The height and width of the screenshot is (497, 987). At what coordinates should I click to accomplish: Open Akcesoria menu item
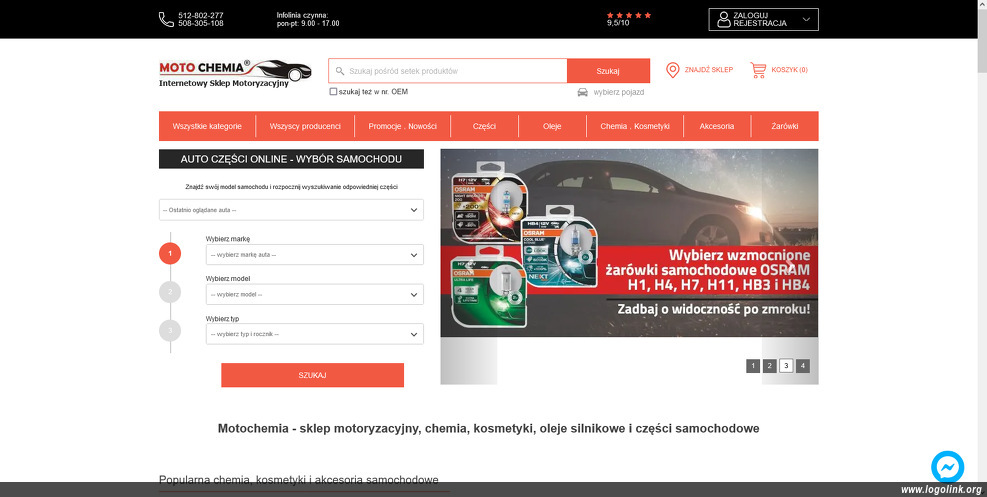click(717, 126)
